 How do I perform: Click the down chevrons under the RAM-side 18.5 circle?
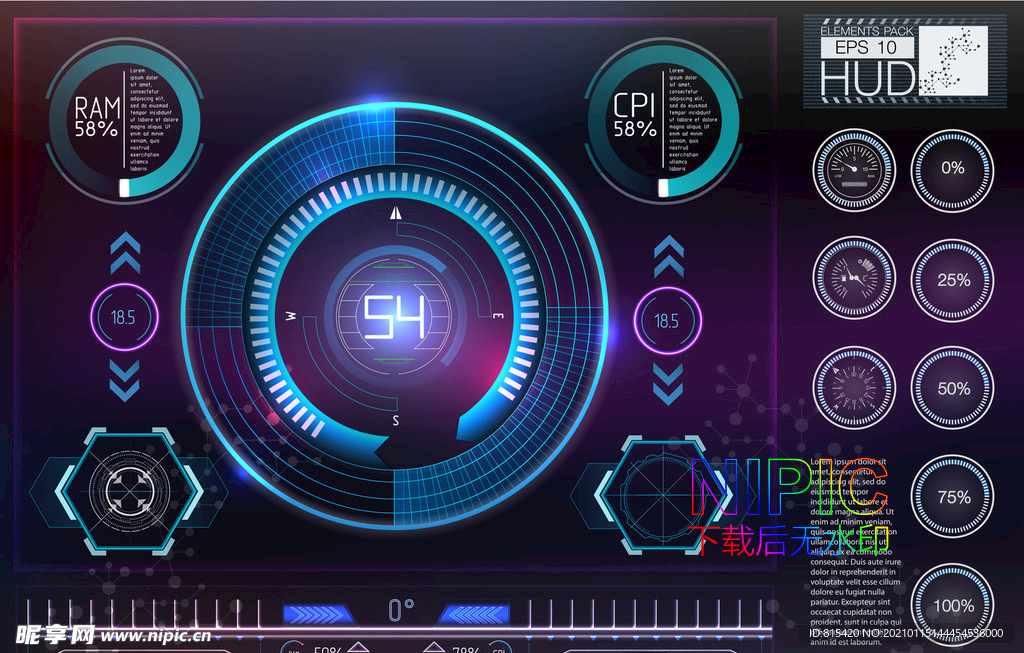[125, 380]
